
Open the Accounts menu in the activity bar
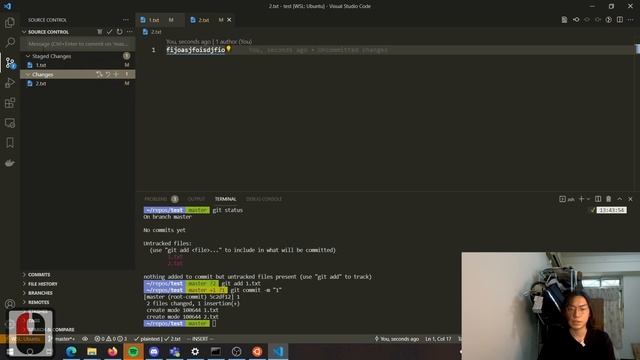point(10,304)
